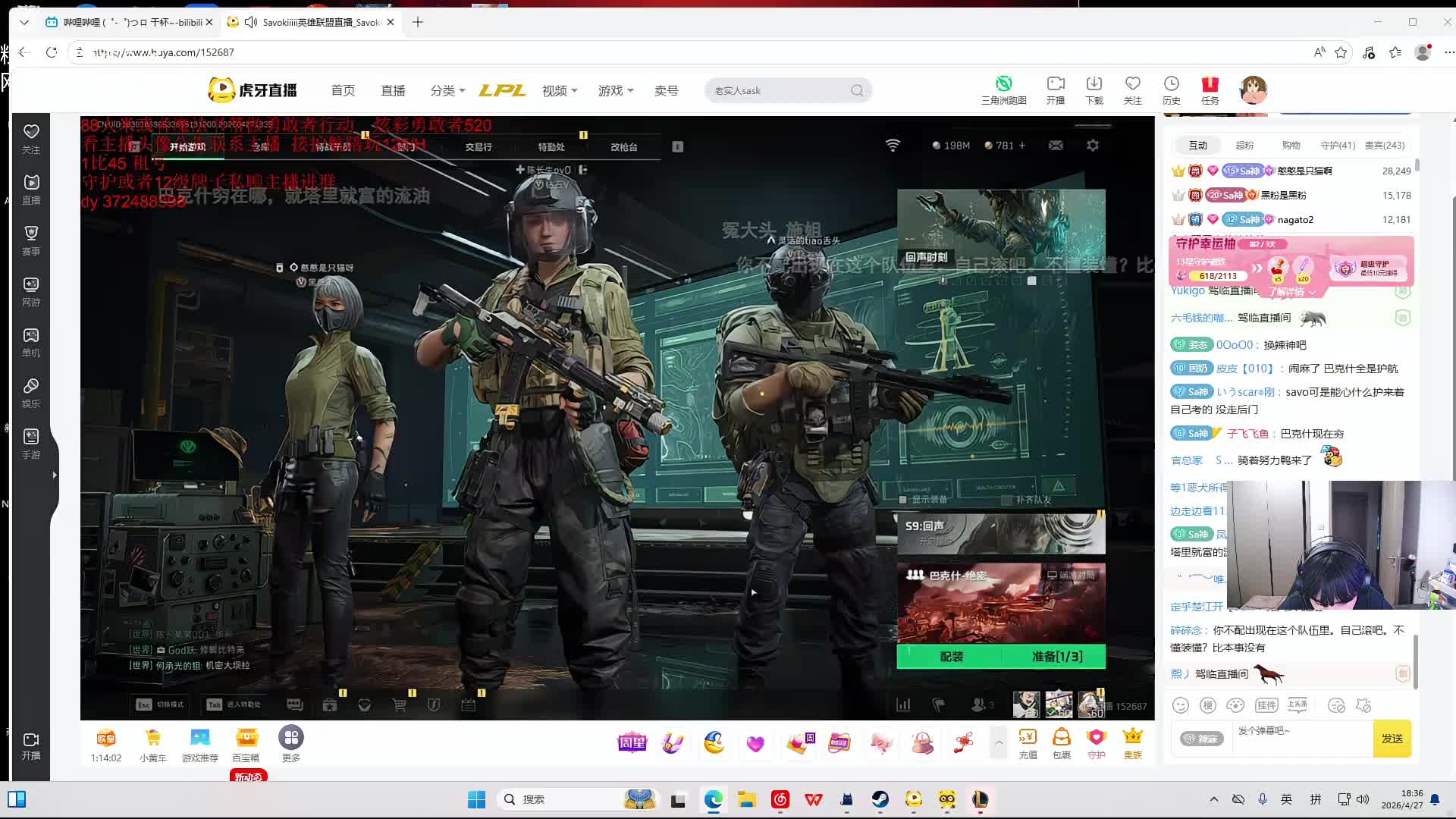1456x819 pixels.
Task: Click the green 准备[1/3] ready button
Action: click(x=1056, y=656)
